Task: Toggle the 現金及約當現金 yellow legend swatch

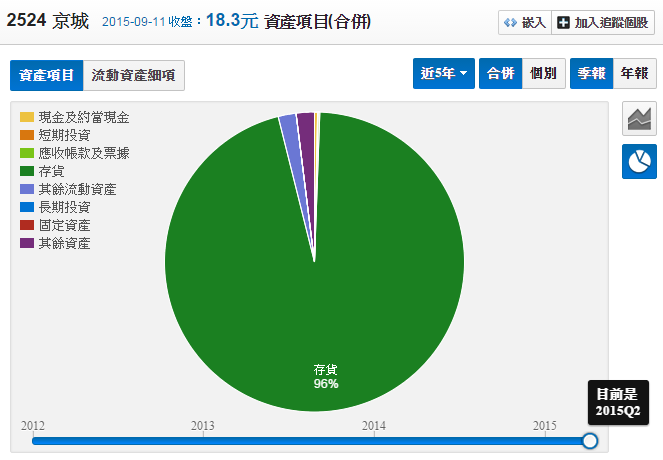Action: point(27,117)
